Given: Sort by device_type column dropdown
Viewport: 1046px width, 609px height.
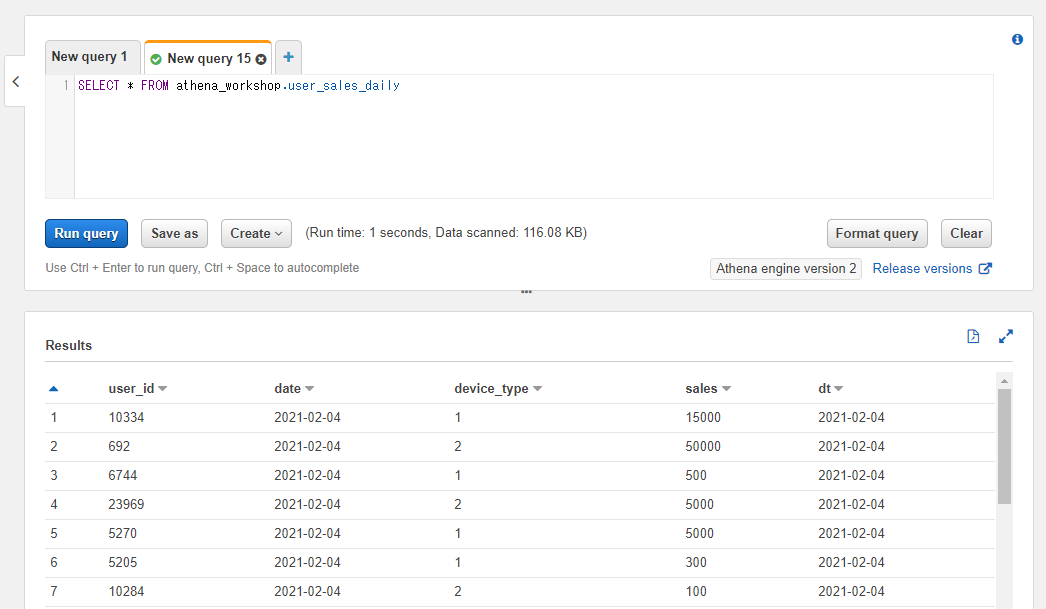Looking at the screenshot, I should pos(537,389).
